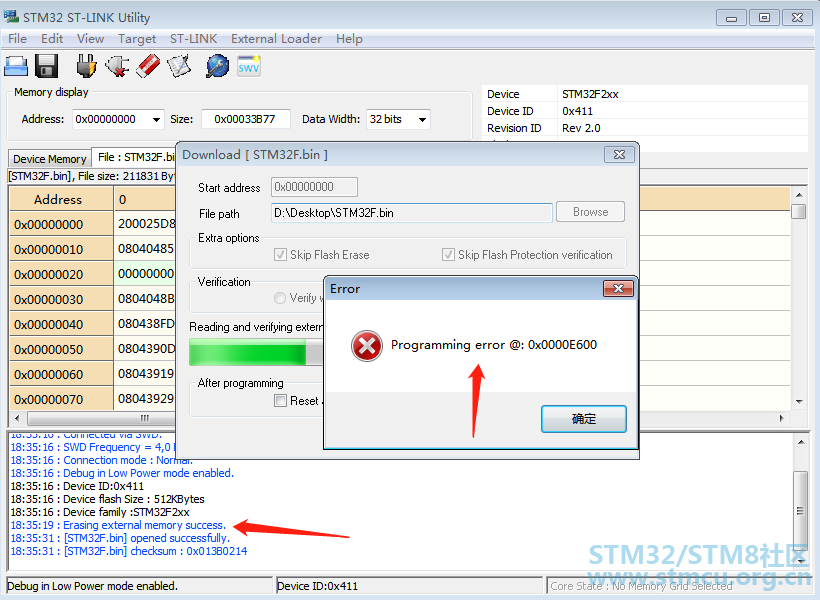Image resolution: width=820 pixels, height=600 pixels.
Task: Open the SWV viewer icon
Action: pyautogui.click(x=248, y=66)
